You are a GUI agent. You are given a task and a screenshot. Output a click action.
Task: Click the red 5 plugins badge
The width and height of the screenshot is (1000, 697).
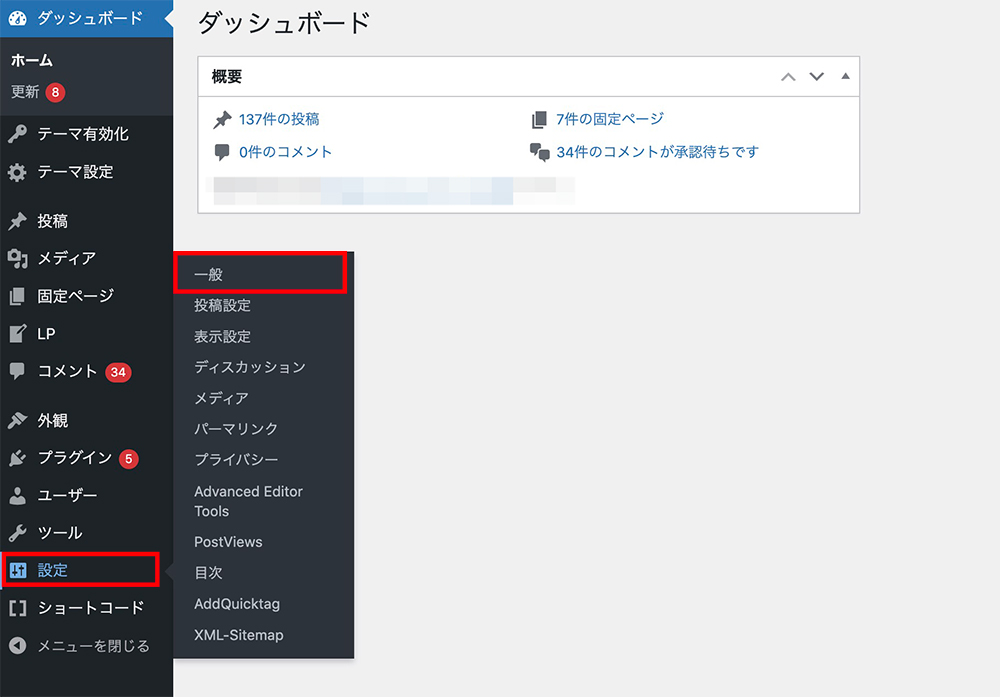coord(129,459)
